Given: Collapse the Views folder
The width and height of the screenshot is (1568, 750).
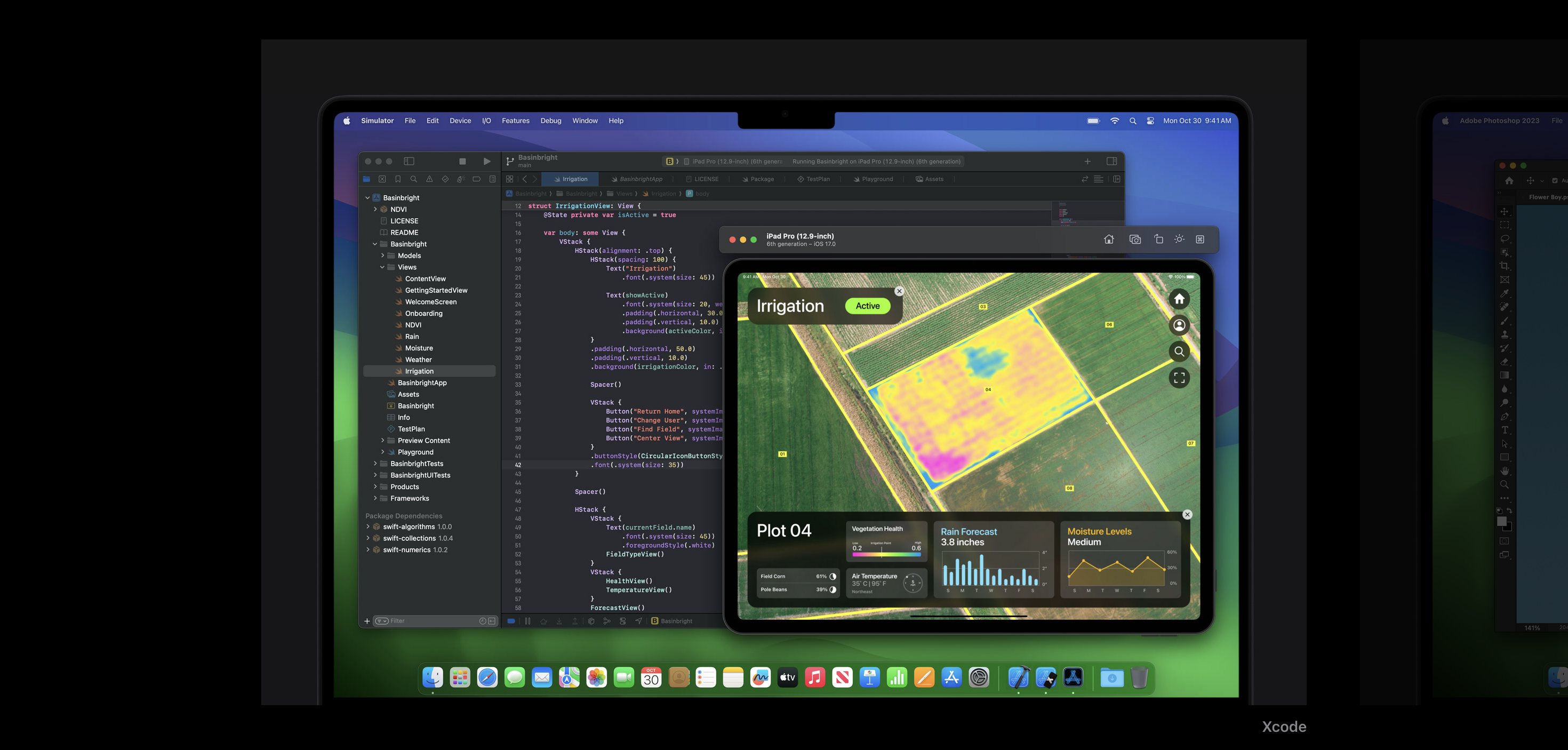Looking at the screenshot, I should pos(382,267).
